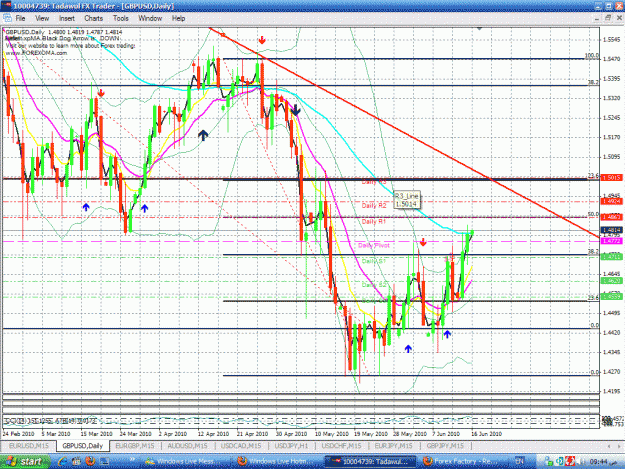Image resolution: width=625 pixels, height=469 pixels.
Task: Open the USDCHF,M15 chart tab
Action: click(341, 445)
